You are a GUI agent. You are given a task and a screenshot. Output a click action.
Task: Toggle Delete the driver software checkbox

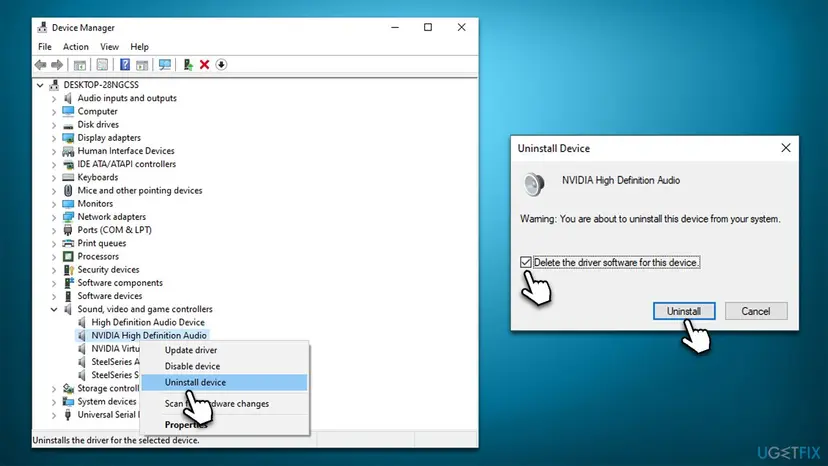pos(525,262)
